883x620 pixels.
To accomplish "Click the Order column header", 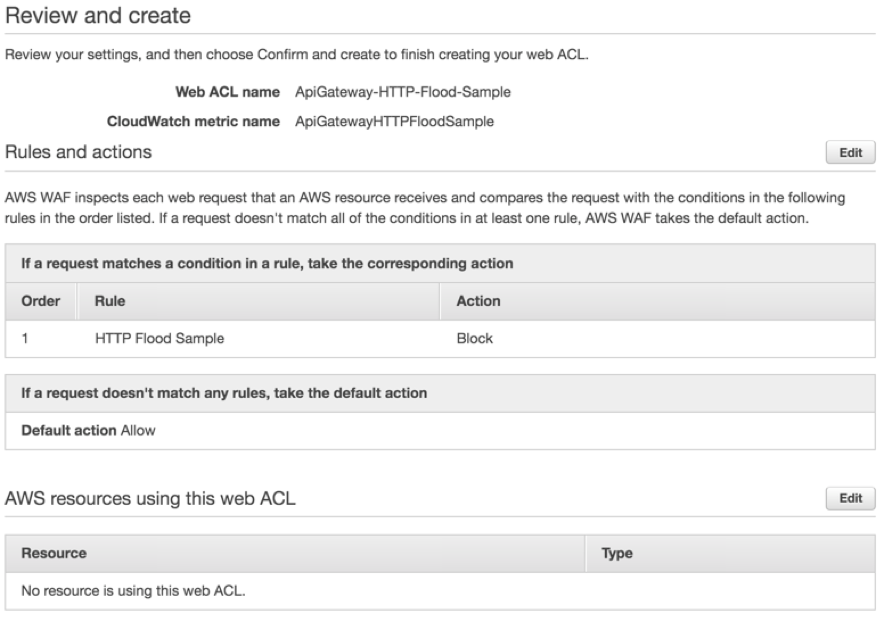I will (41, 300).
